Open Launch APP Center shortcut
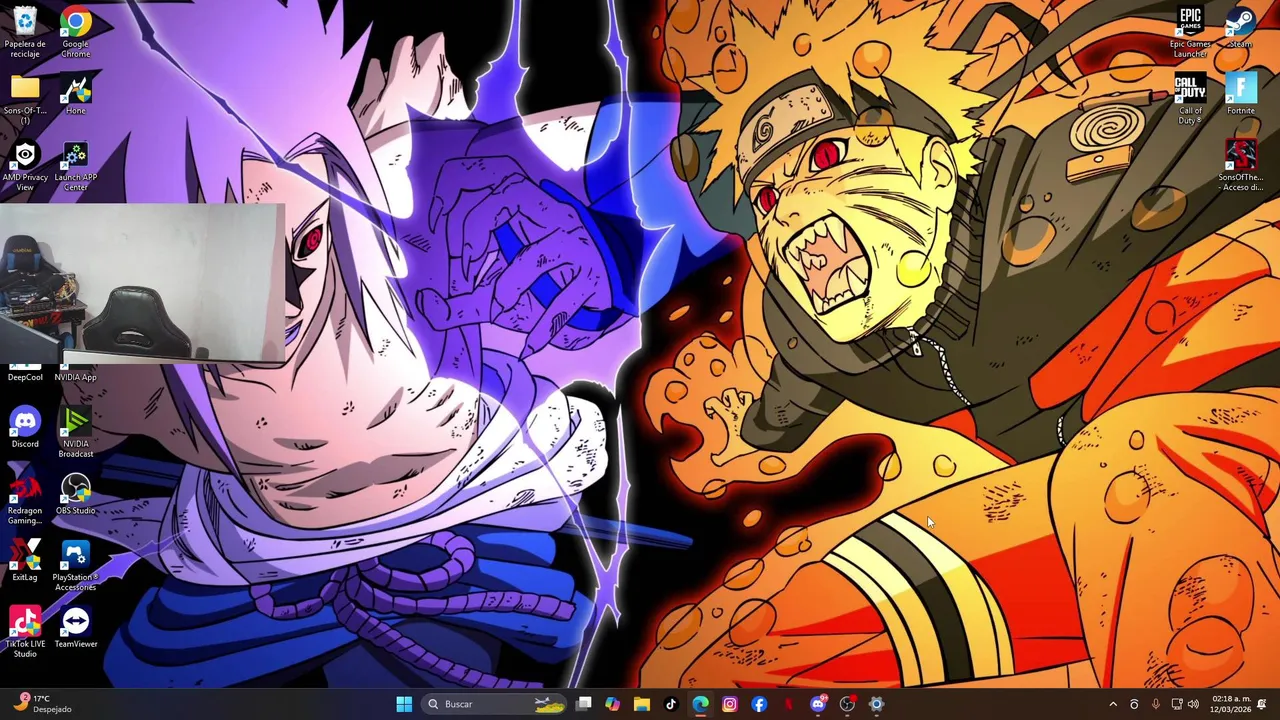Screen dimensions: 1280x720 pos(75,165)
